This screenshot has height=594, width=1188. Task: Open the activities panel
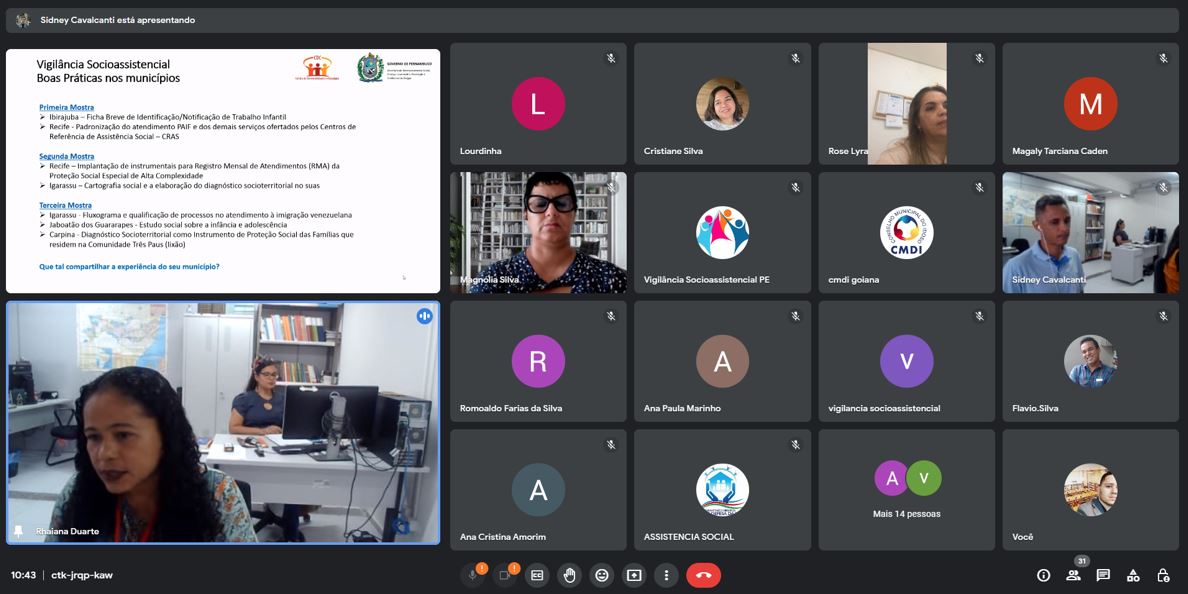(1133, 575)
